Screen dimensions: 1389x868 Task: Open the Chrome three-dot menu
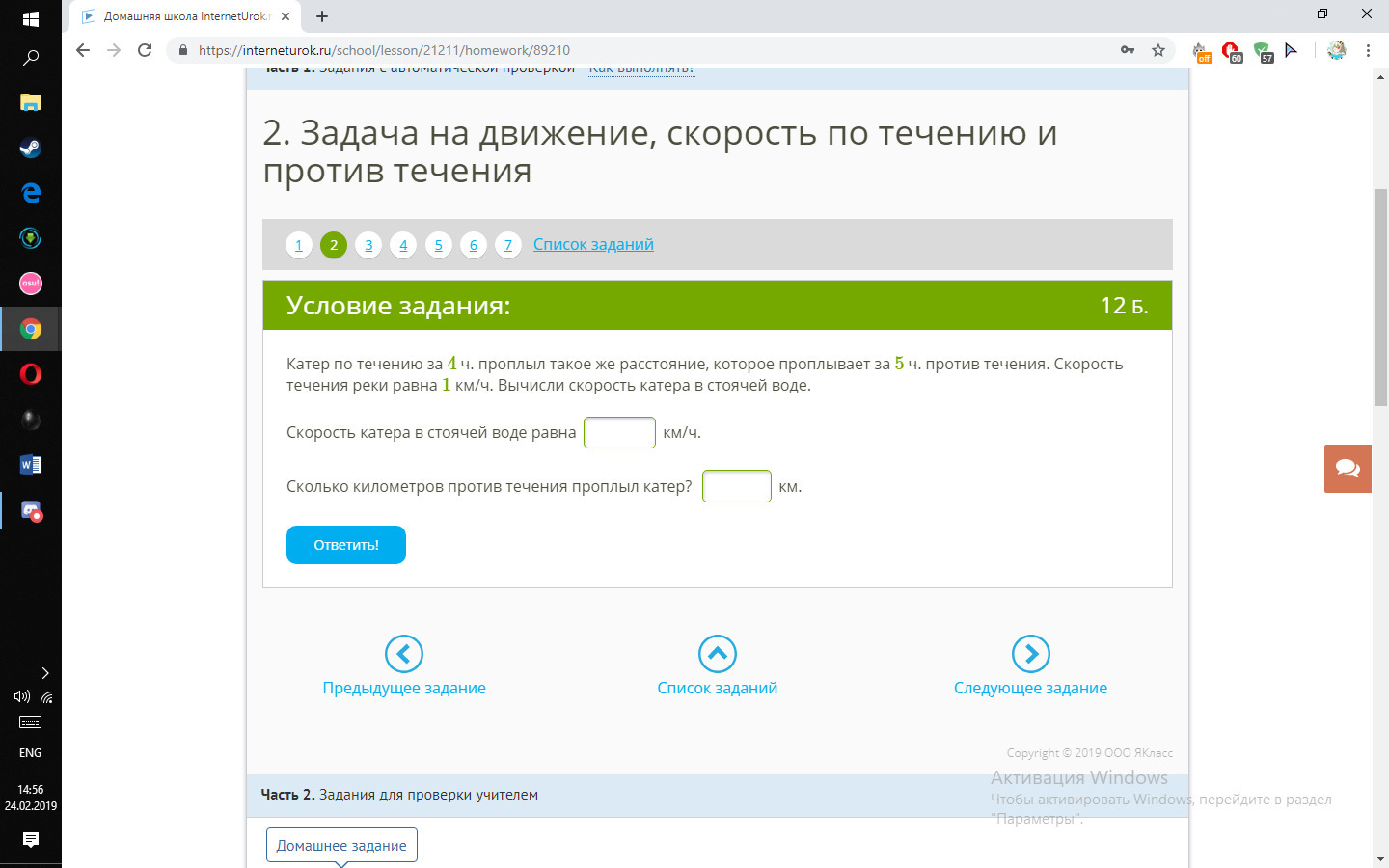(x=1368, y=50)
